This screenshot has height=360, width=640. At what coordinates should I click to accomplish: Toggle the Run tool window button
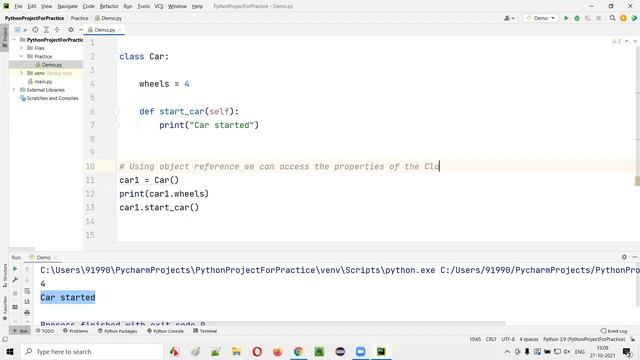[20, 331]
